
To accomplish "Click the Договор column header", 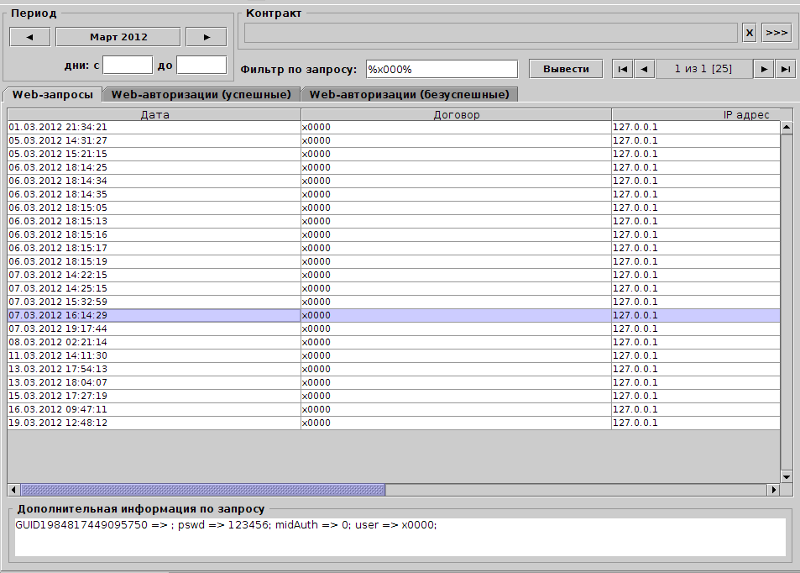I will pos(456,115).
